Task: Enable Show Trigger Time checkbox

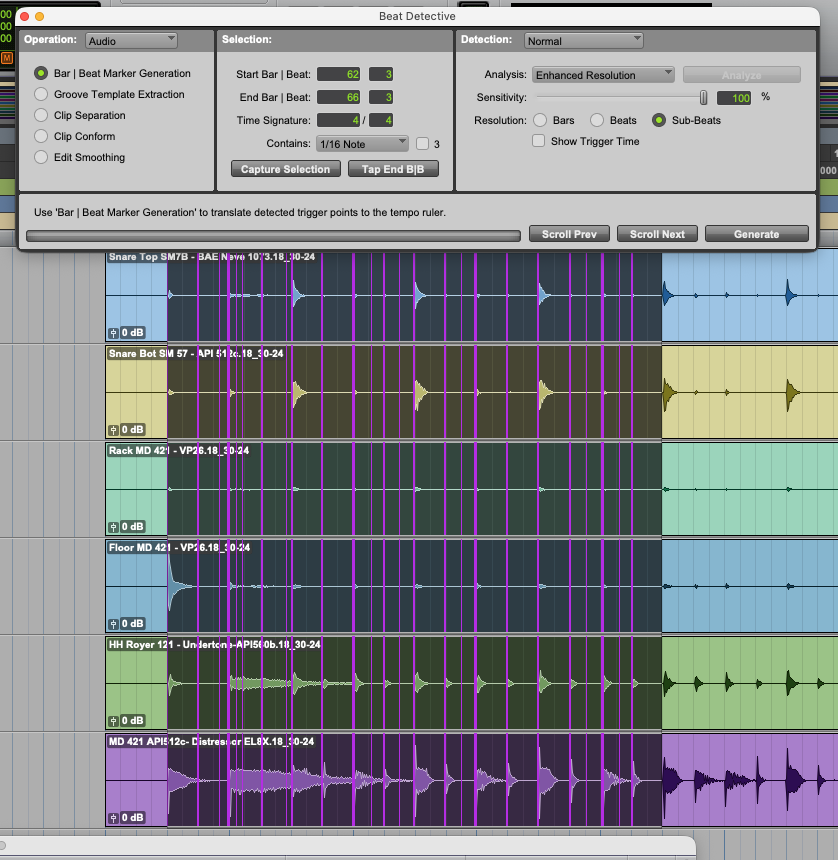Action: [x=539, y=141]
